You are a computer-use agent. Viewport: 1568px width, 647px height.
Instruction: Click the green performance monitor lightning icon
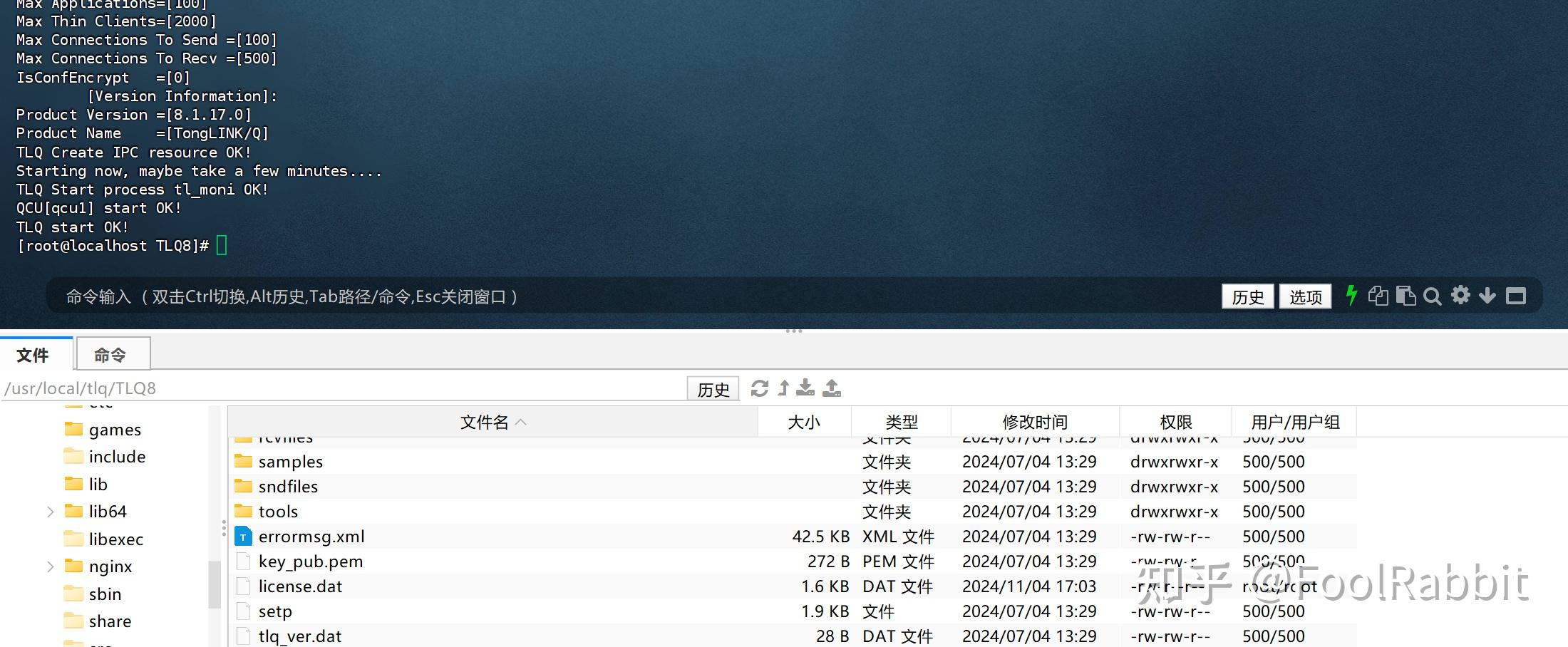pos(1352,296)
